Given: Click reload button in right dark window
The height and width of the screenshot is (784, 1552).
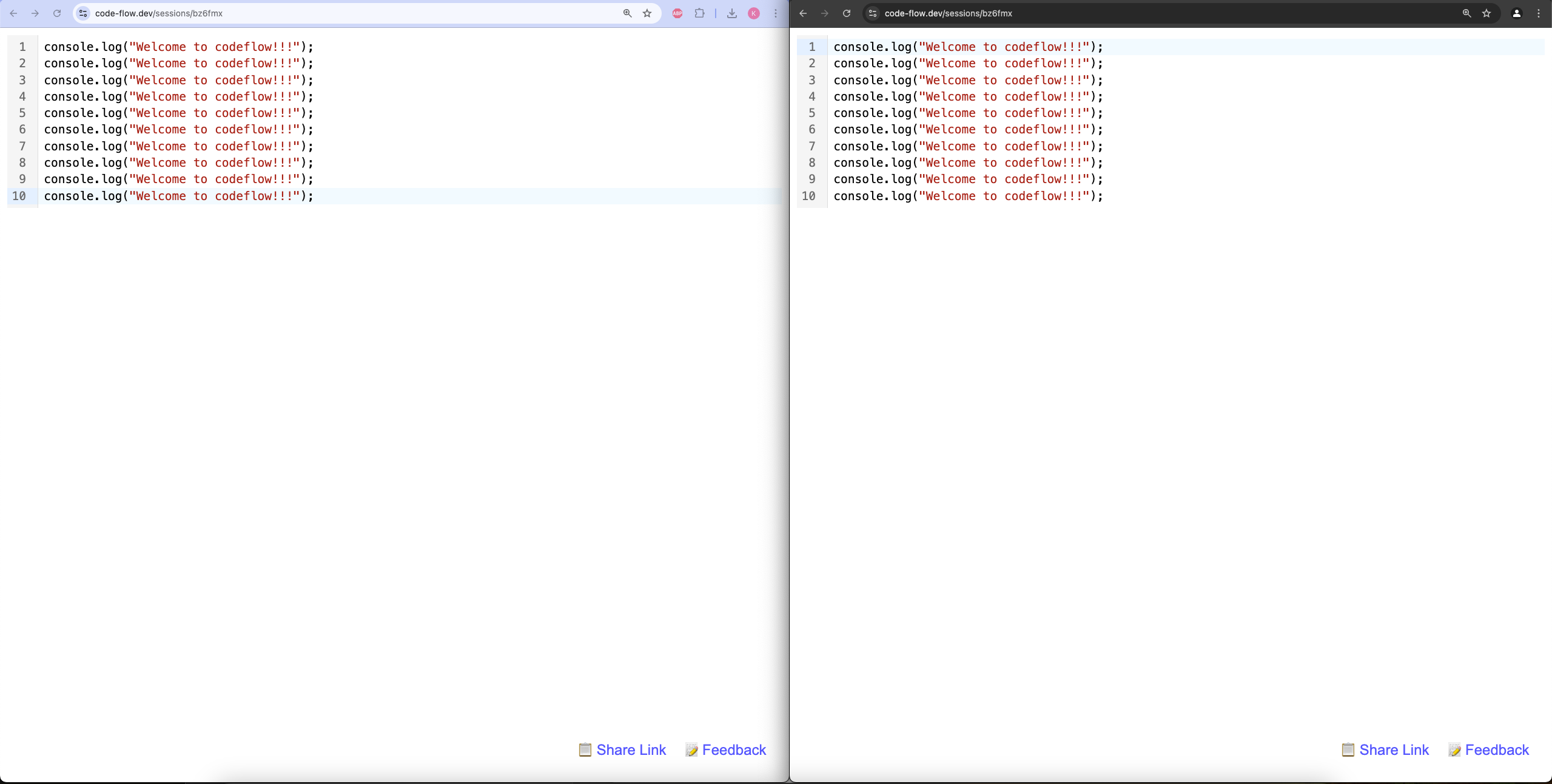Looking at the screenshot, I should pyautogui.click(x=847, y=13).
